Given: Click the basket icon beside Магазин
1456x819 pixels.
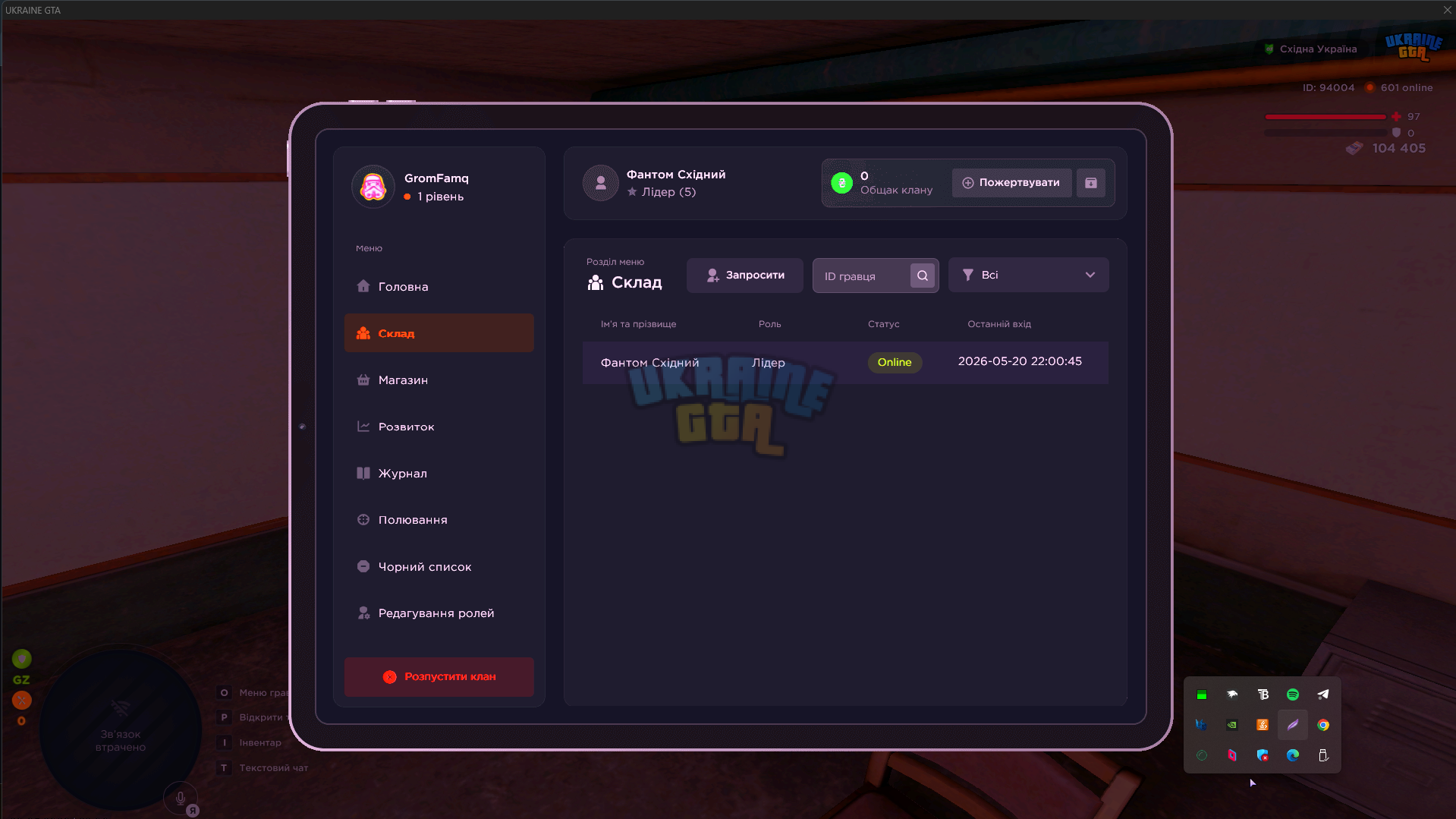Looking at the screenshot, I should click(363, 380).
